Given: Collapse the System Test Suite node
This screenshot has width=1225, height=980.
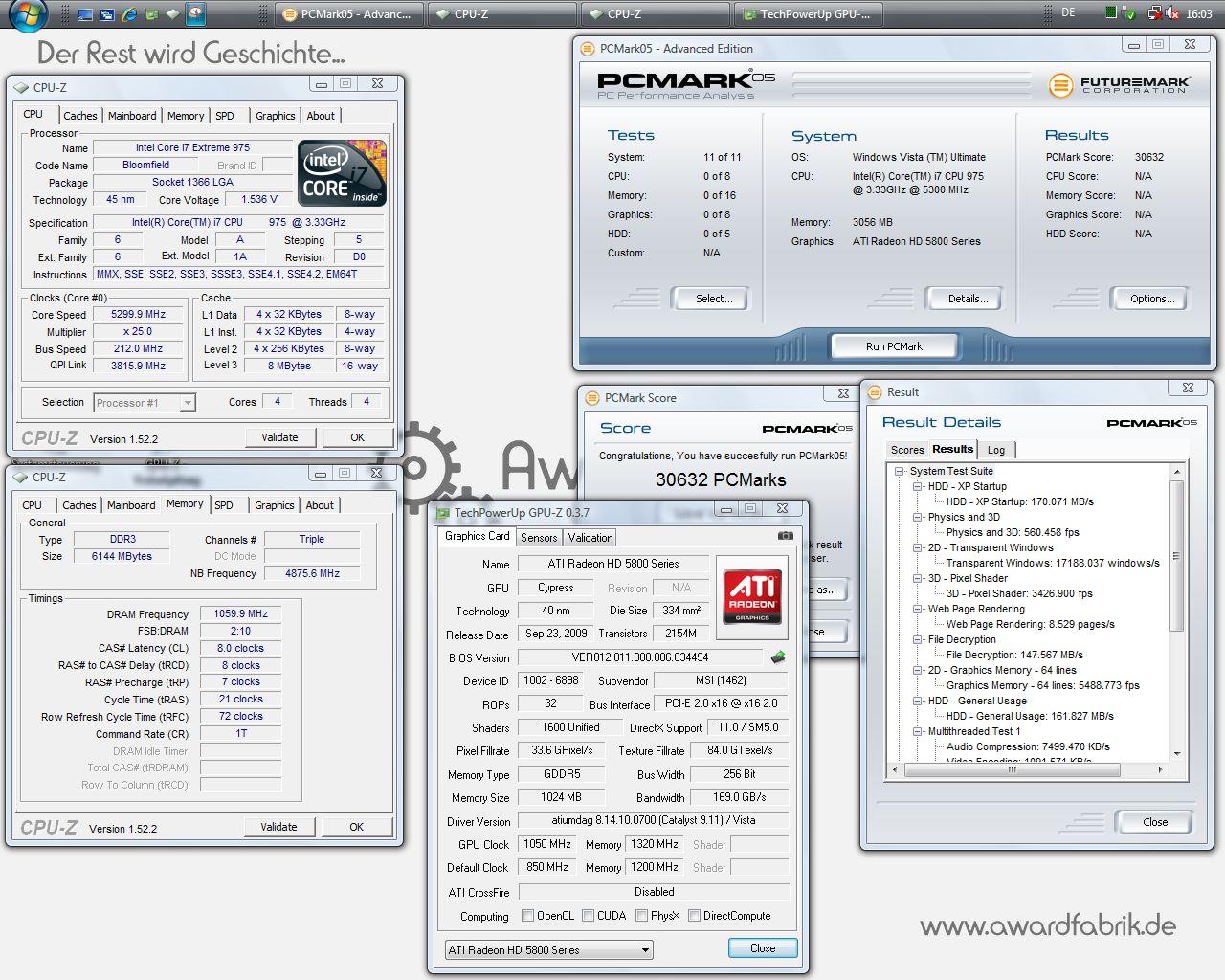Looking at the screenshot, I should (x=899, y=471).
